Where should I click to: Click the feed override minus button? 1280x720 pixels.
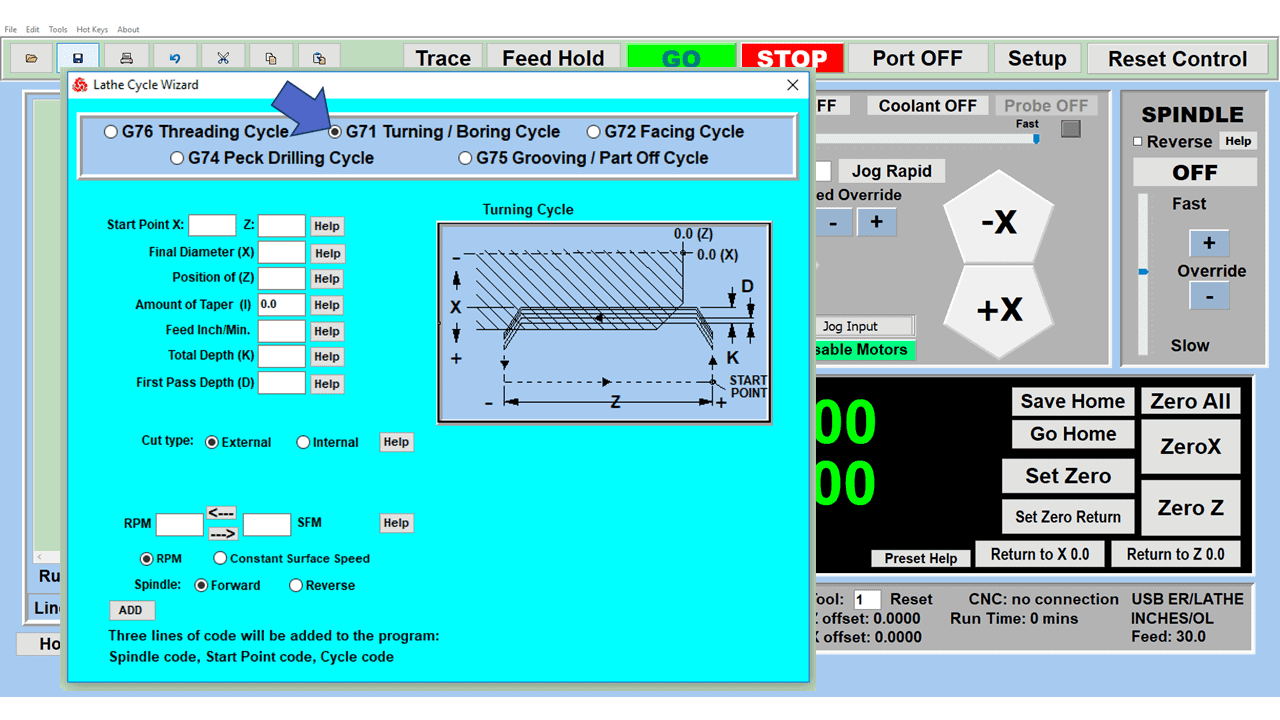833,221
